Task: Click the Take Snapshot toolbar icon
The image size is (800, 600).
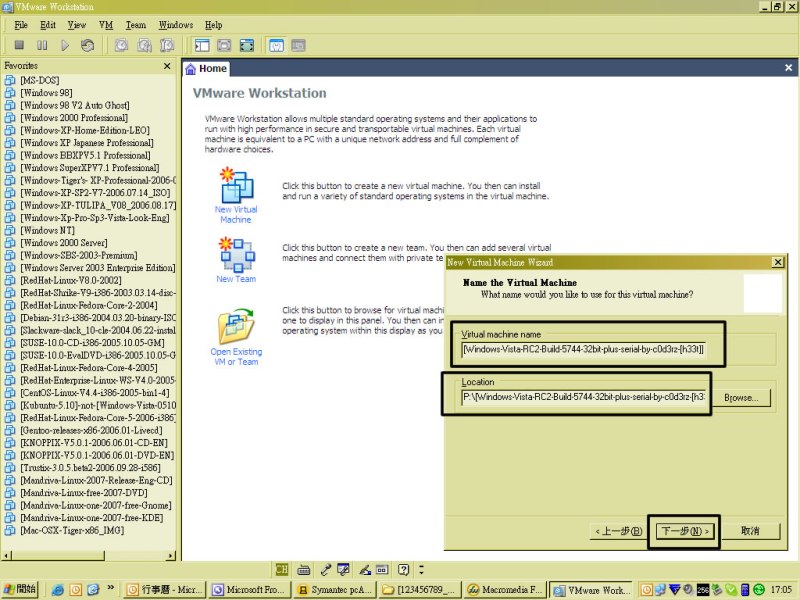Action: coord(121,45)
